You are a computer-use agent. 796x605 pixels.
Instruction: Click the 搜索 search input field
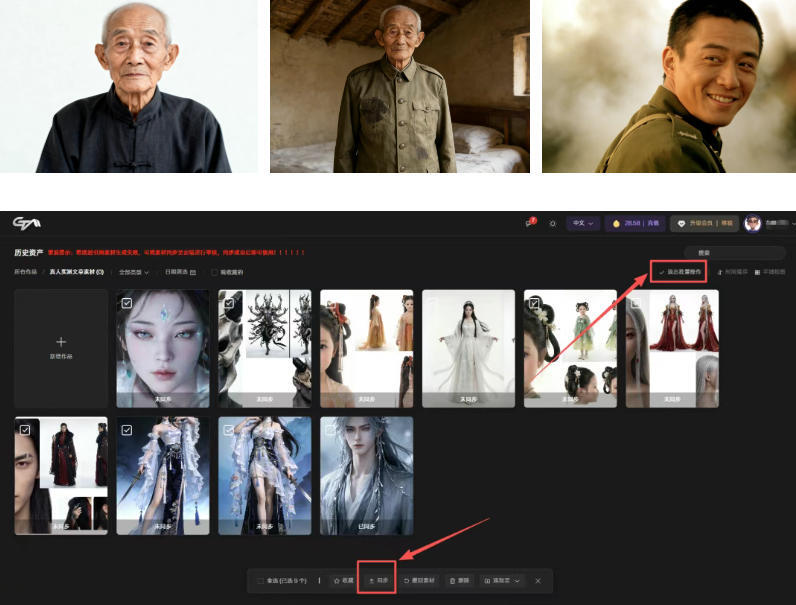tap(734, 253)
